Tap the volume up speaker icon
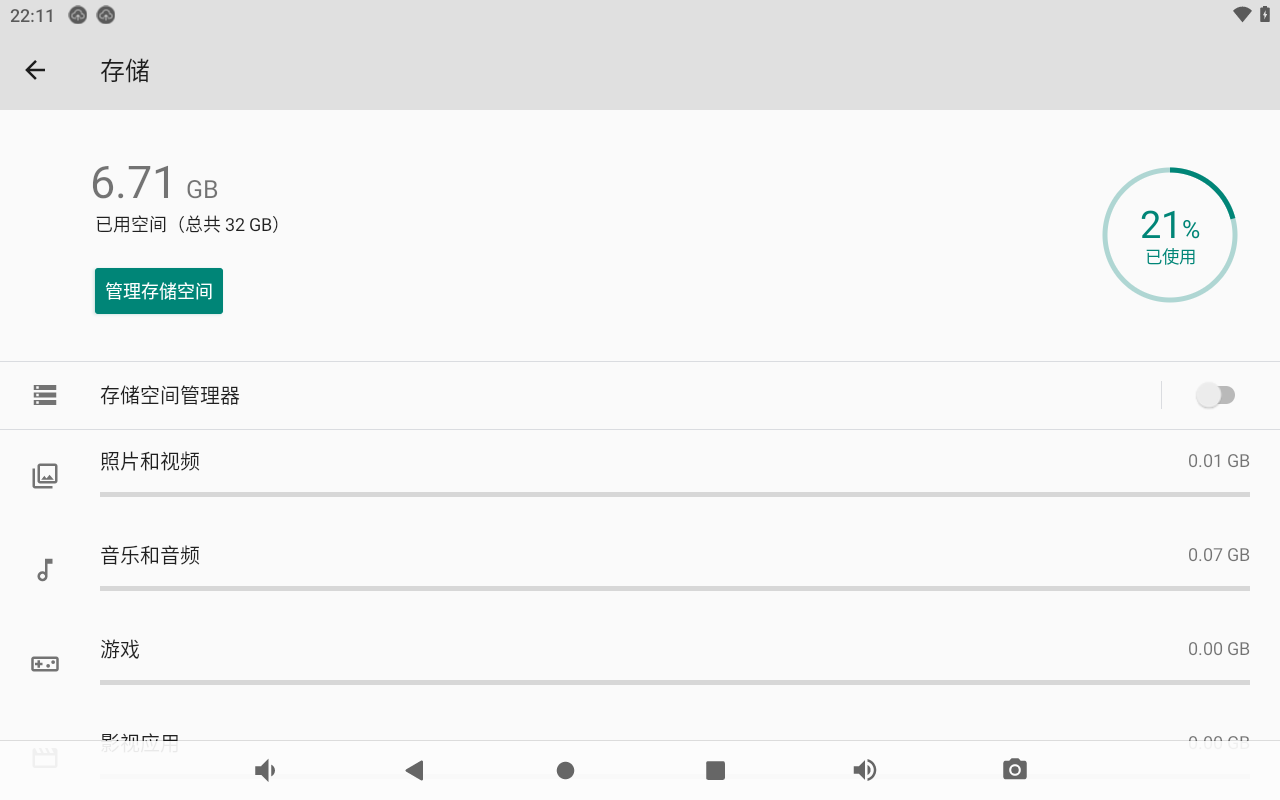Screen dimensions: 1280x800 pyautogui.click(x=865, y=770)
